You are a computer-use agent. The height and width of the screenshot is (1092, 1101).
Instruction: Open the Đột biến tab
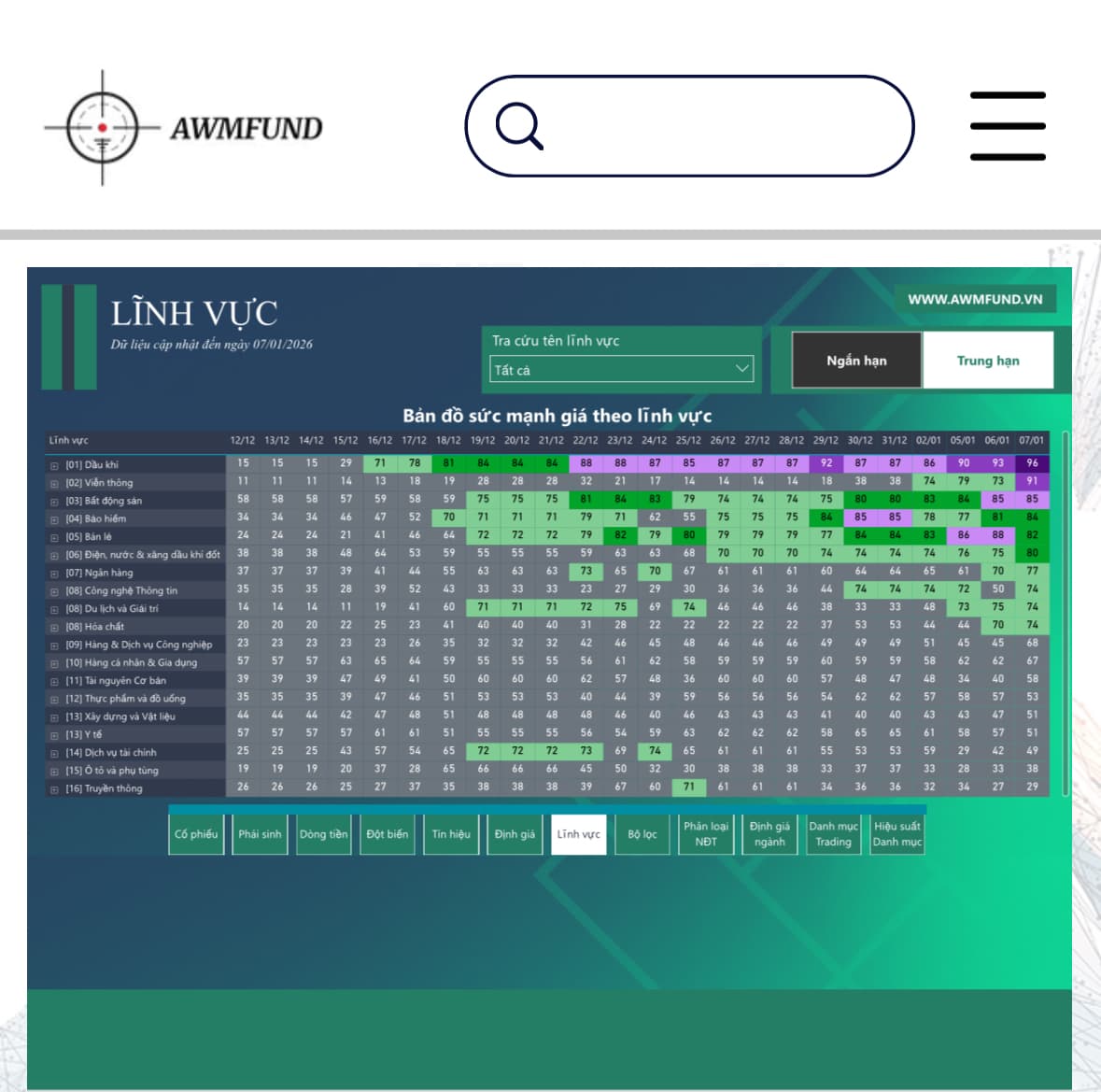click(387, 834)
